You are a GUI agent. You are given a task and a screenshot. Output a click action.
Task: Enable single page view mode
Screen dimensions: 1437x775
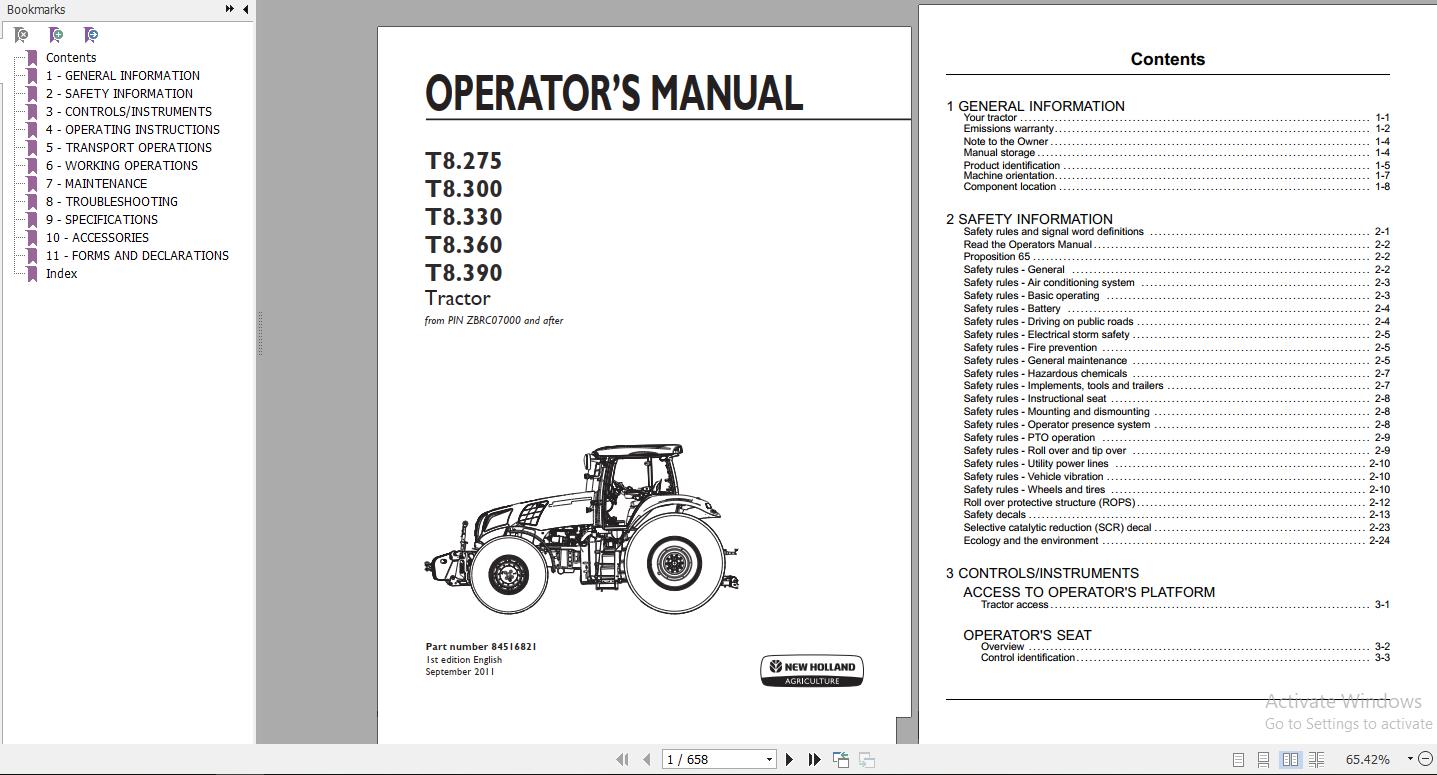point(1238,760)
